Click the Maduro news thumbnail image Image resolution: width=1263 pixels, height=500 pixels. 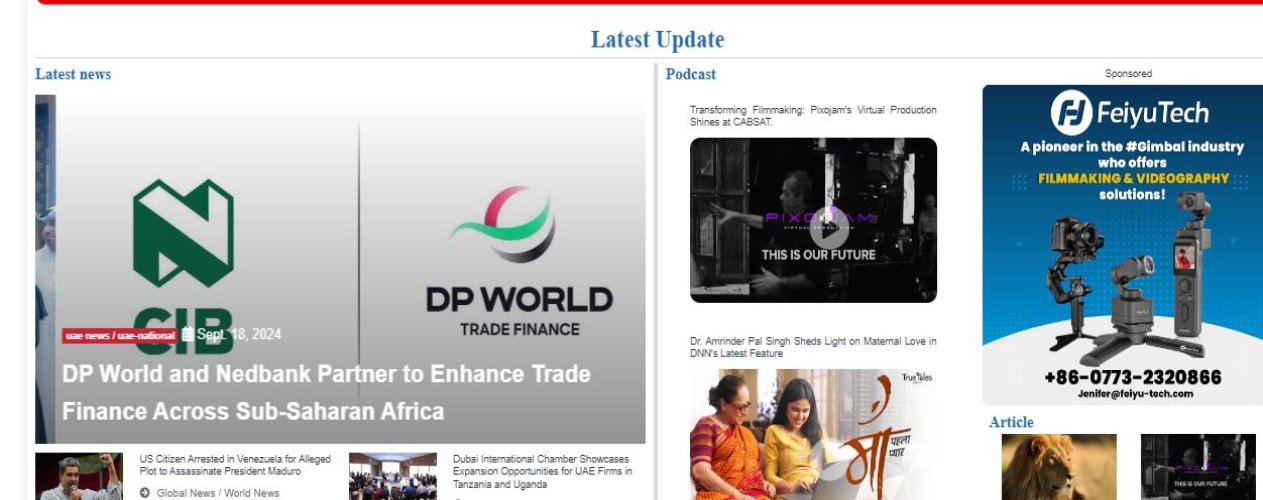(x=79, y=476)
